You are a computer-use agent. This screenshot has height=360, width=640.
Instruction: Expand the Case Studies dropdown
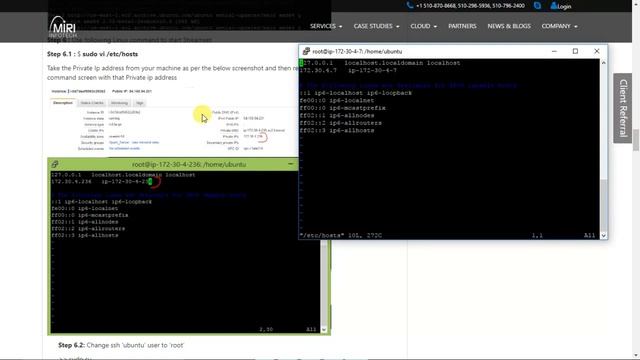click(x=376, y=26)
